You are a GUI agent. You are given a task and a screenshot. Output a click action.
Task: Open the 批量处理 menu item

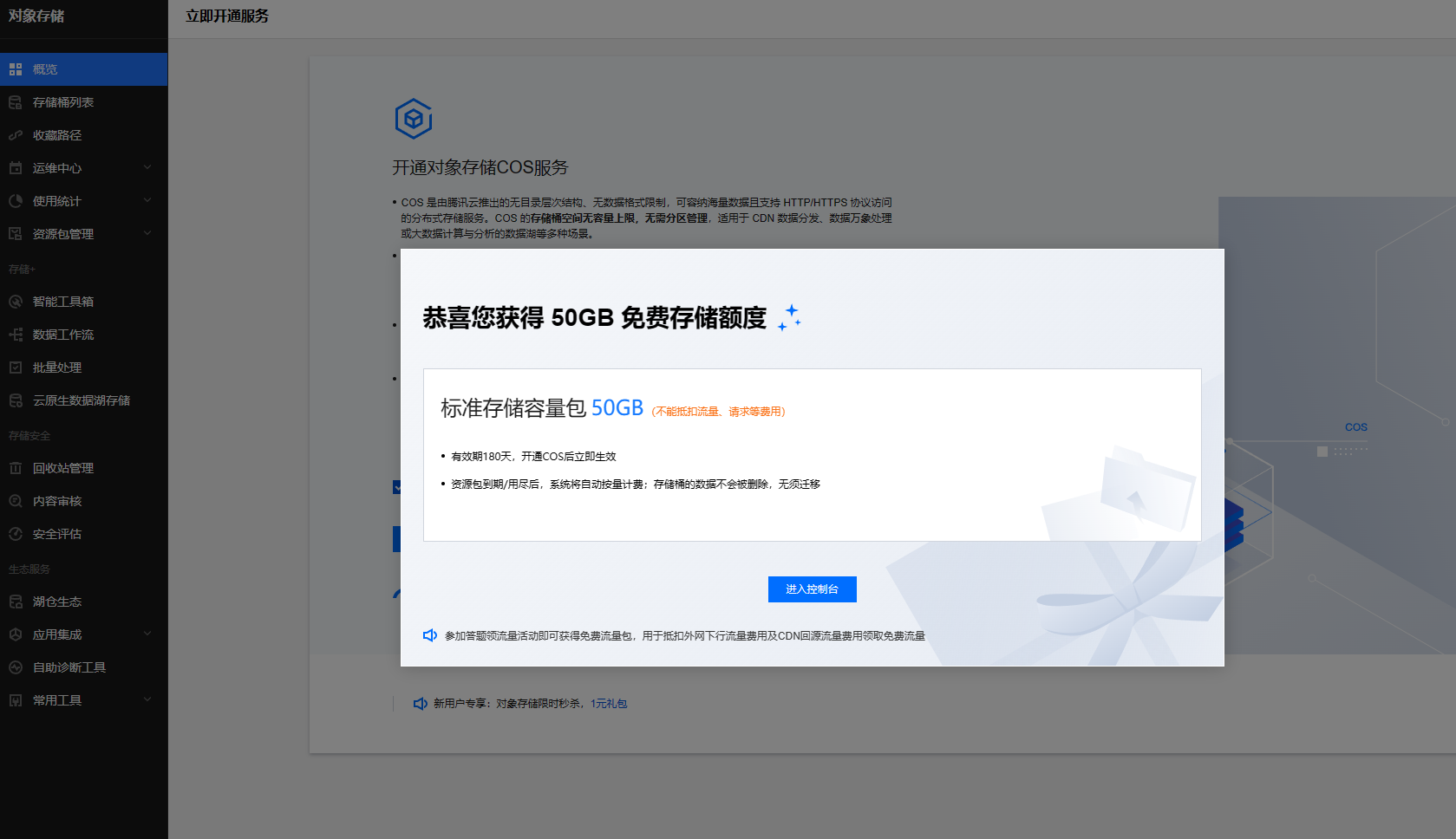click(57, 367)
